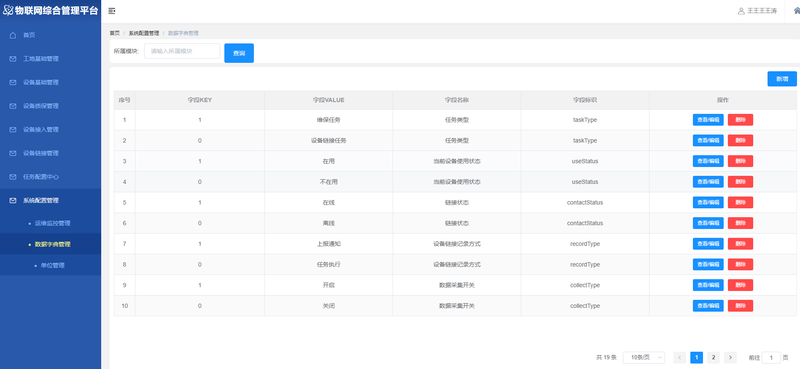Image resolution: width=800 pixels, height=369 pixels.
Task: Click the blue 查询 search button
Action: [239, 53]
